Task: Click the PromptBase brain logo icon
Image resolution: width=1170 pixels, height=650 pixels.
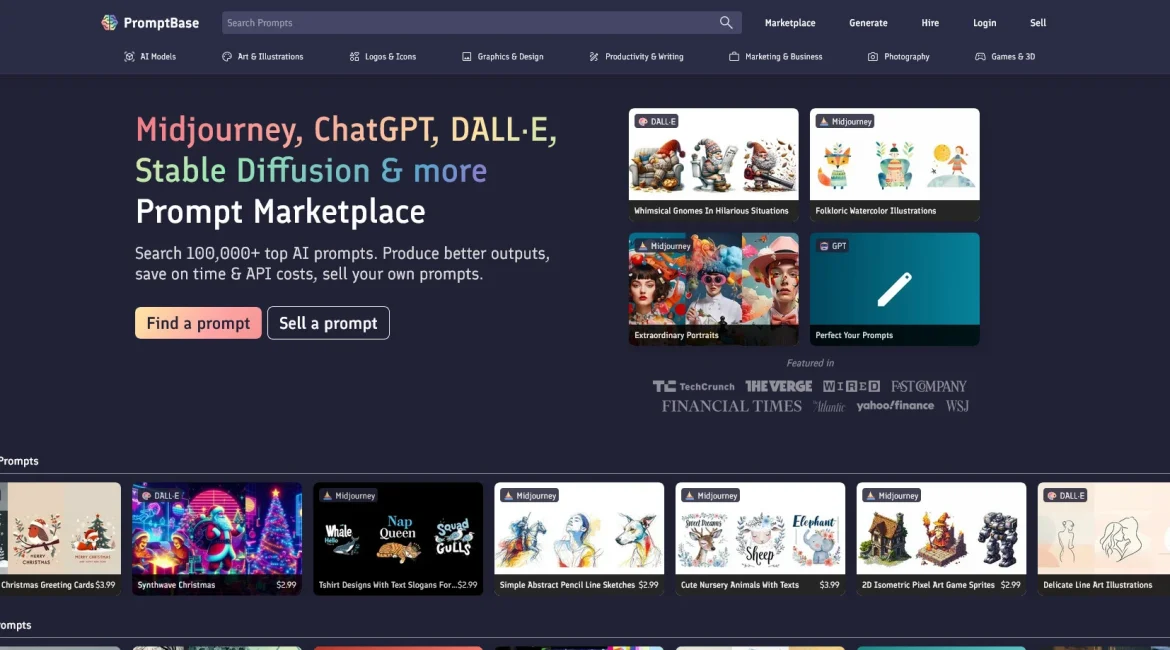Action: (110, 22)
